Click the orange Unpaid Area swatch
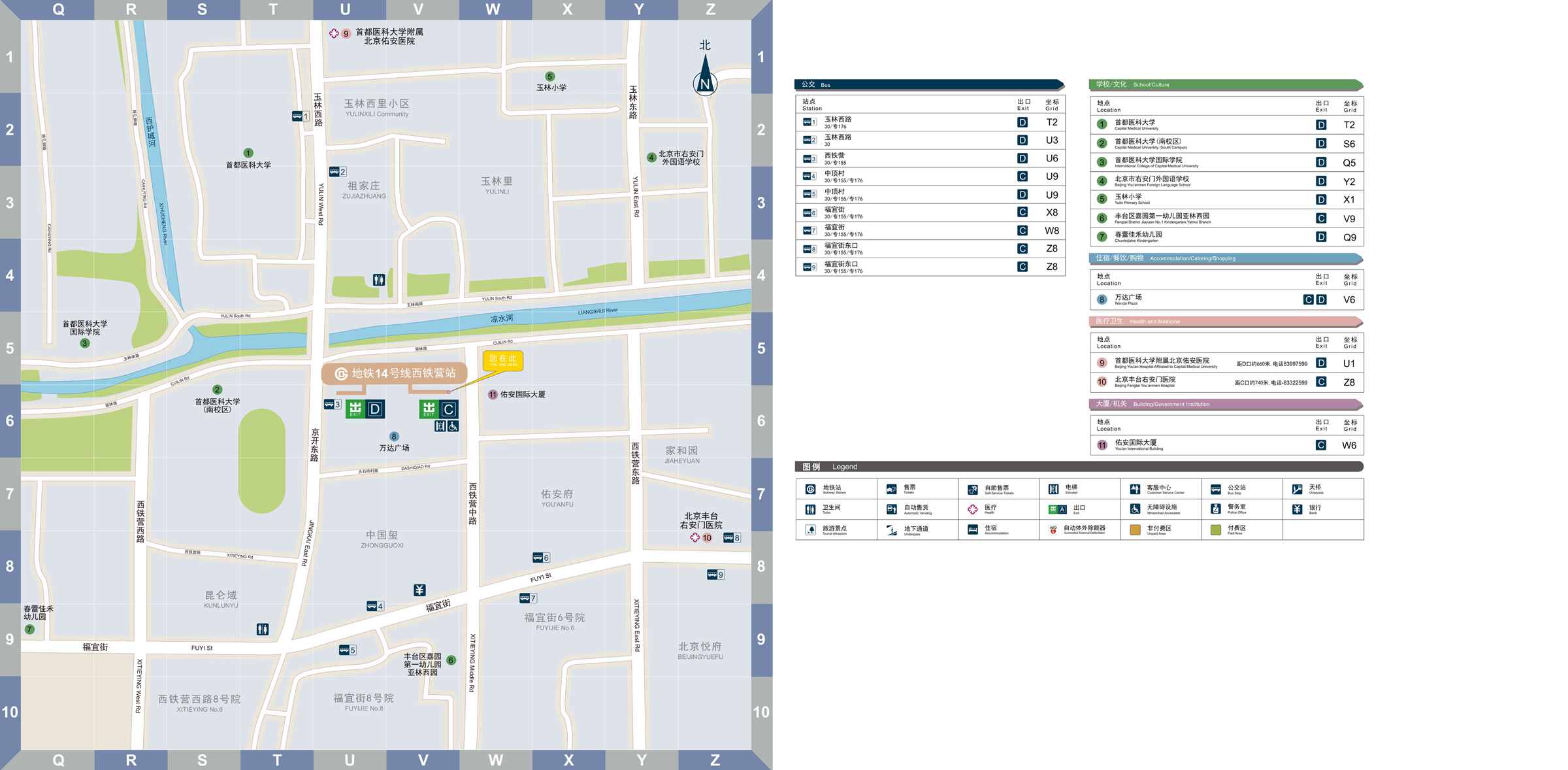This screenshot has width=1568, height=770. [x=1135, y=529]
